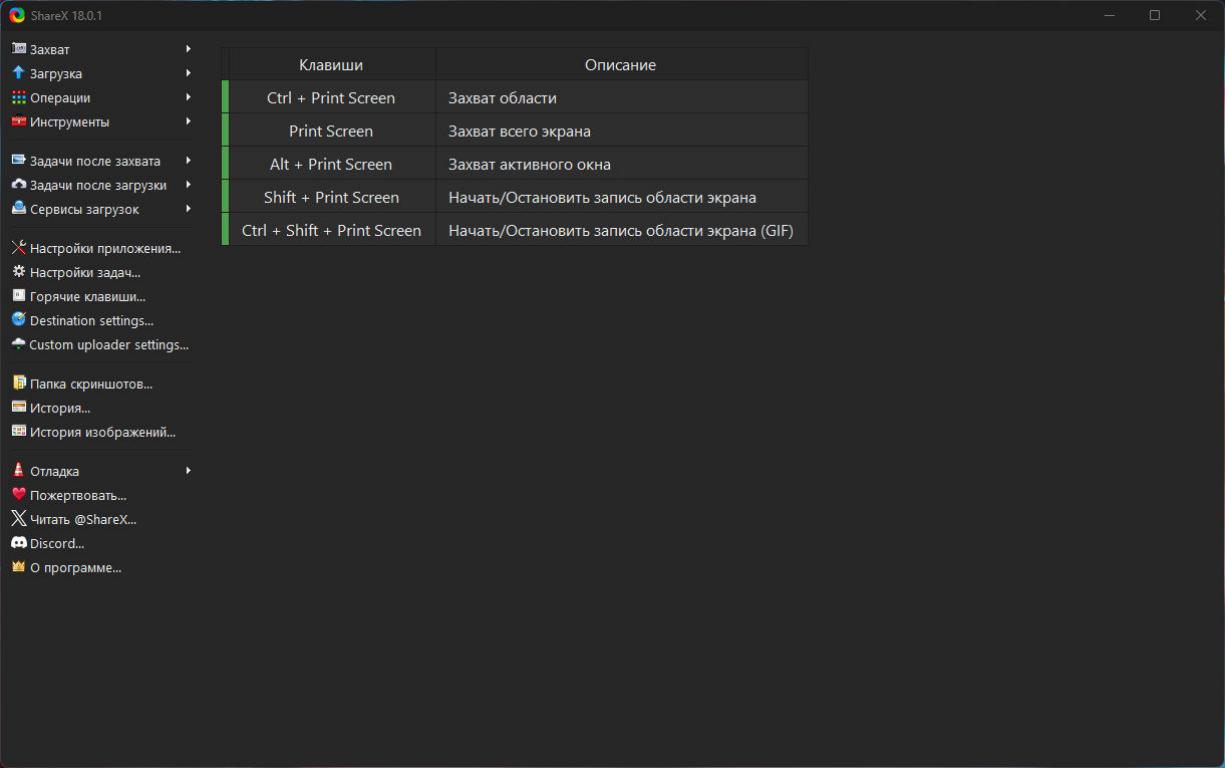Open Destination settings entry
This screenshot has height=768, width=1225.
(x=91, y=321)
